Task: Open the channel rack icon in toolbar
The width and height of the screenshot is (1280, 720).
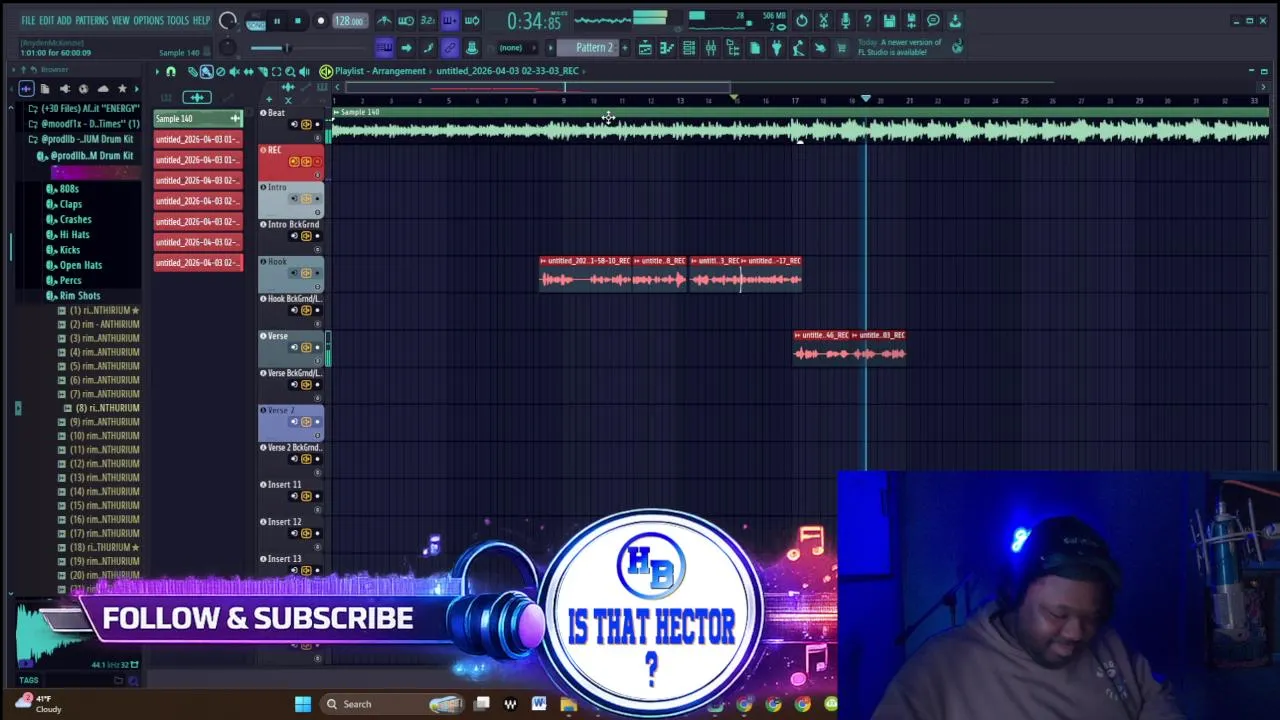Action: 688,48
